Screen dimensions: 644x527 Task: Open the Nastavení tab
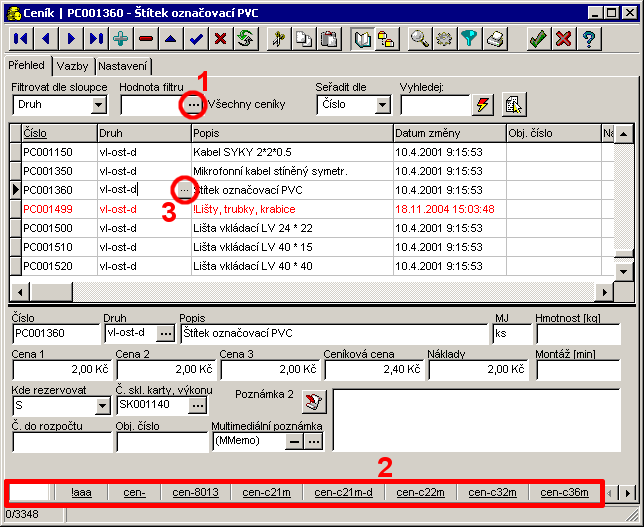tap(123, 65)
